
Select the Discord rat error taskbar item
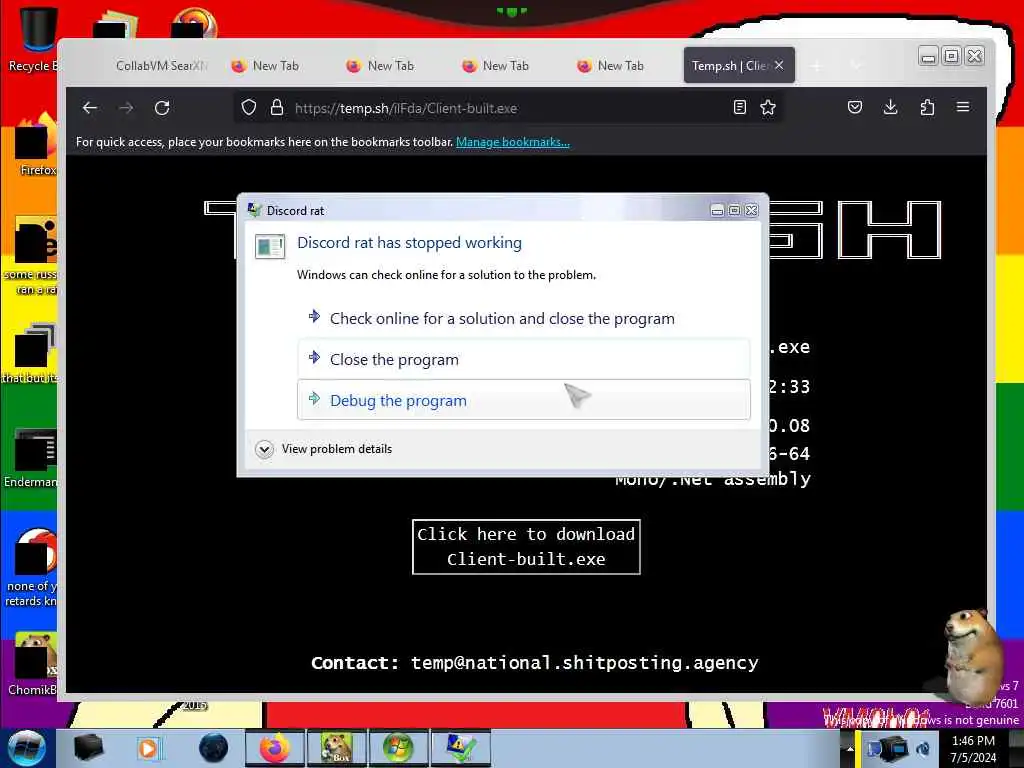(x=460, y=748)
